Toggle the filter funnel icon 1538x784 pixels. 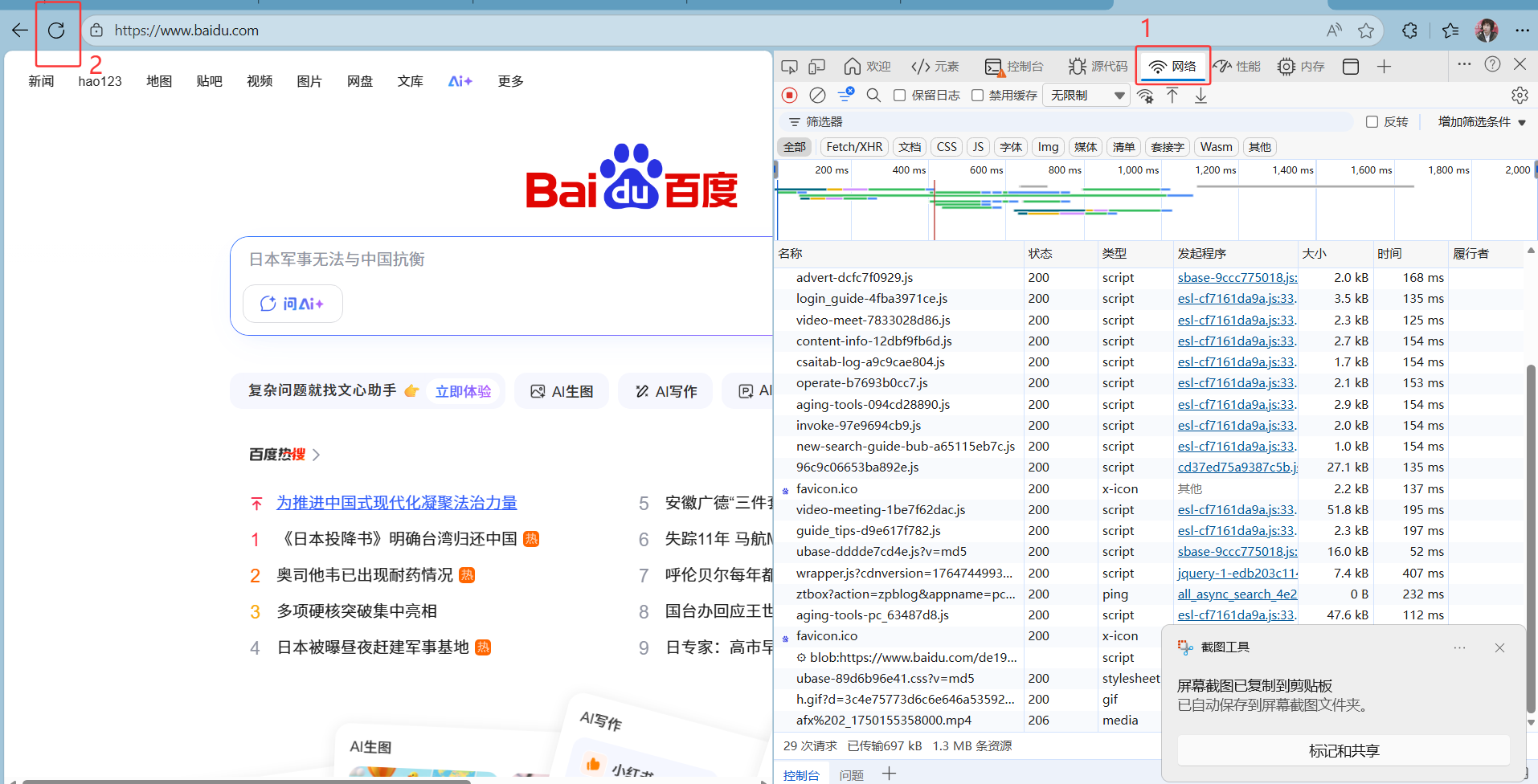coord(845,96)
